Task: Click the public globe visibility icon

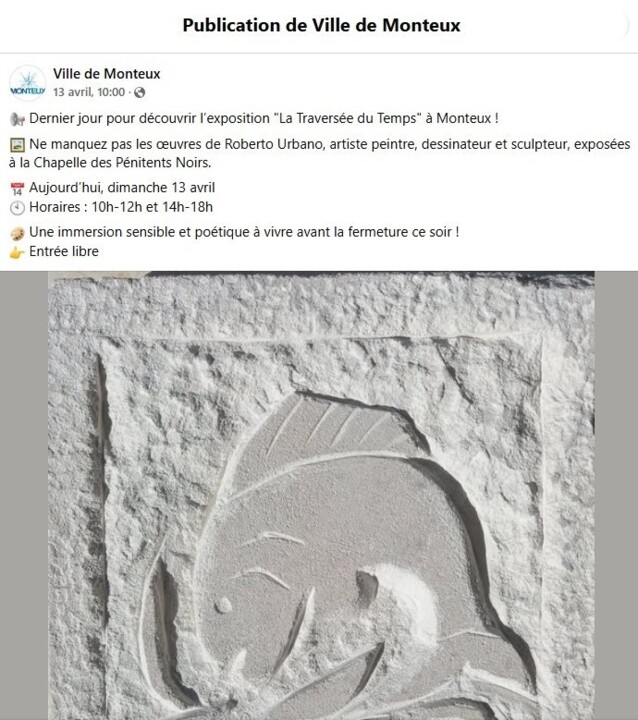Action: [x=140, y=93]
